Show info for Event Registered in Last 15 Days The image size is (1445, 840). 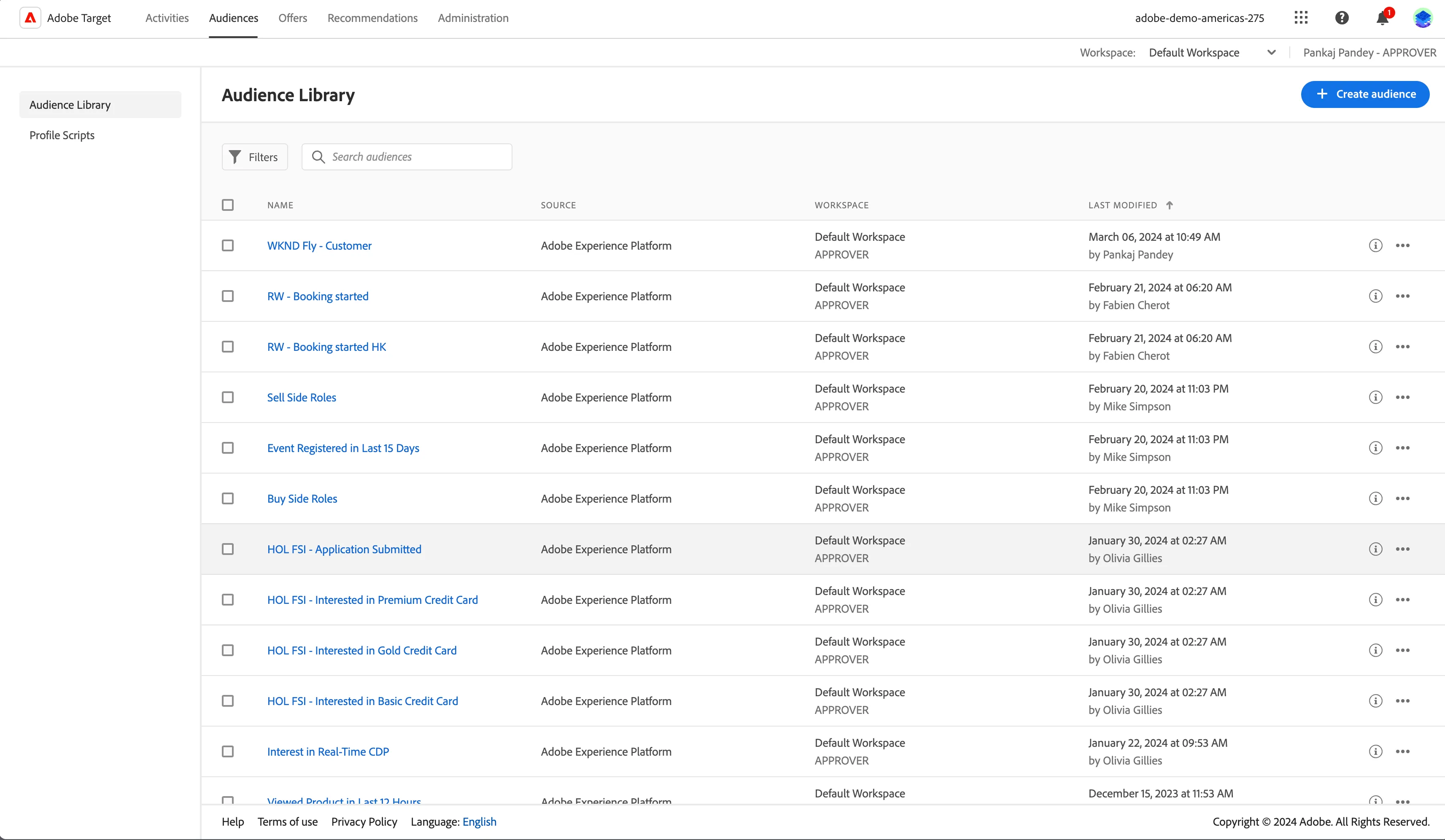click(x=1375, y=448)
